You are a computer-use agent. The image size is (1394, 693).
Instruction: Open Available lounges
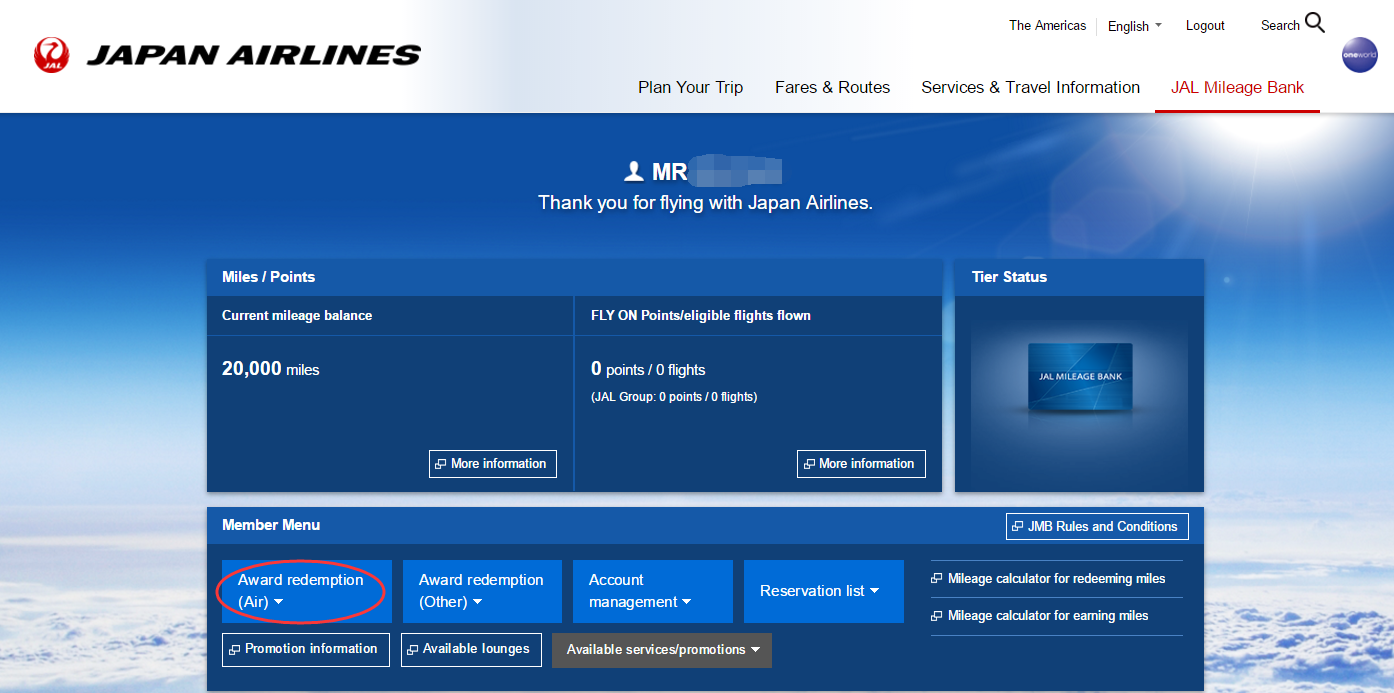click(472, 649)
